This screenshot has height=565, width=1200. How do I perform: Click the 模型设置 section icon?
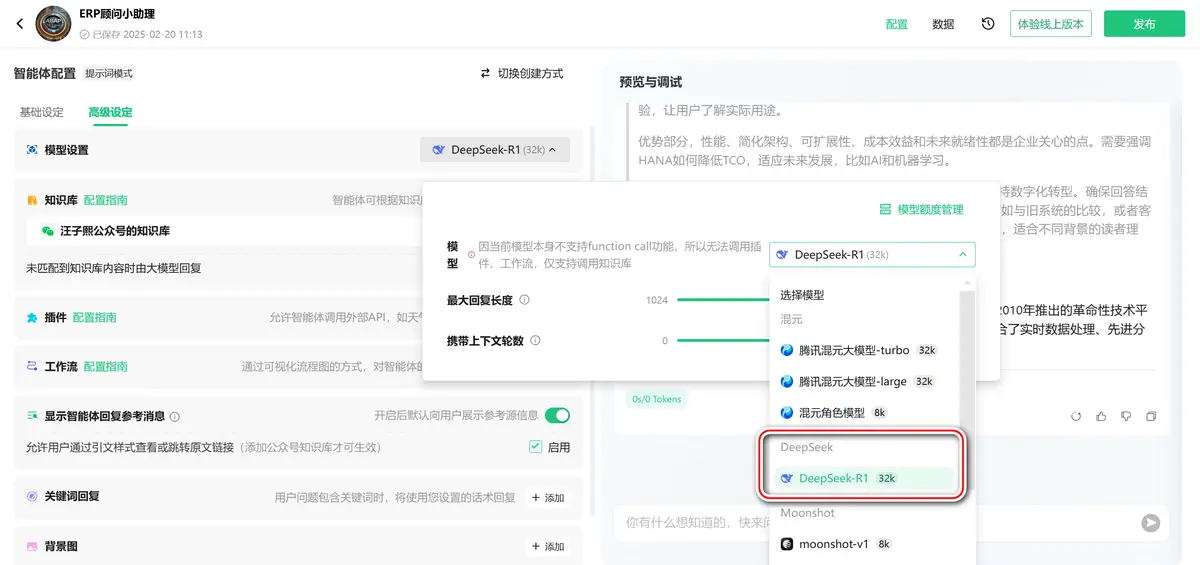[32, 150]
